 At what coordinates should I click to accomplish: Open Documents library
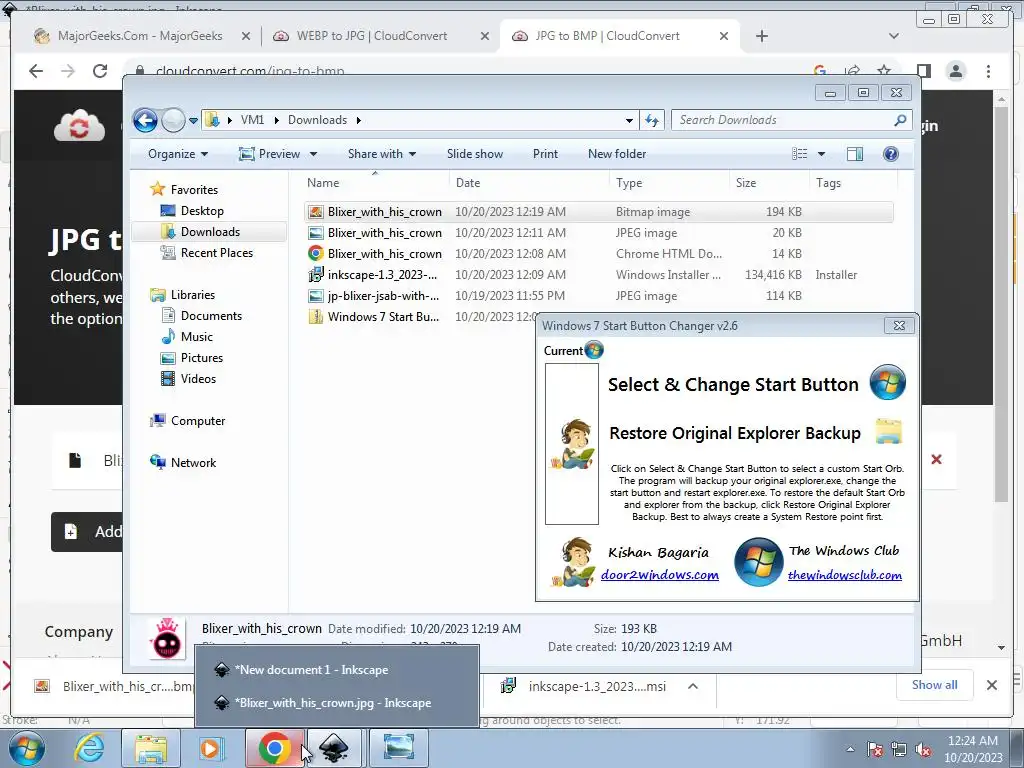click(x=211, y=316)
